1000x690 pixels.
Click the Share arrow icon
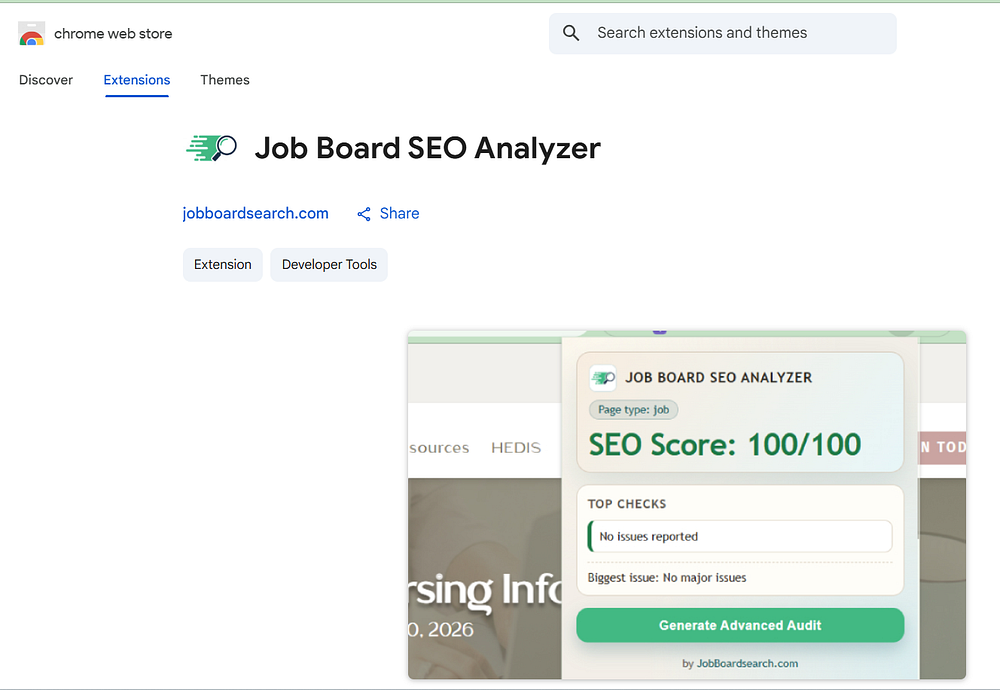click(x=364, y=214)
